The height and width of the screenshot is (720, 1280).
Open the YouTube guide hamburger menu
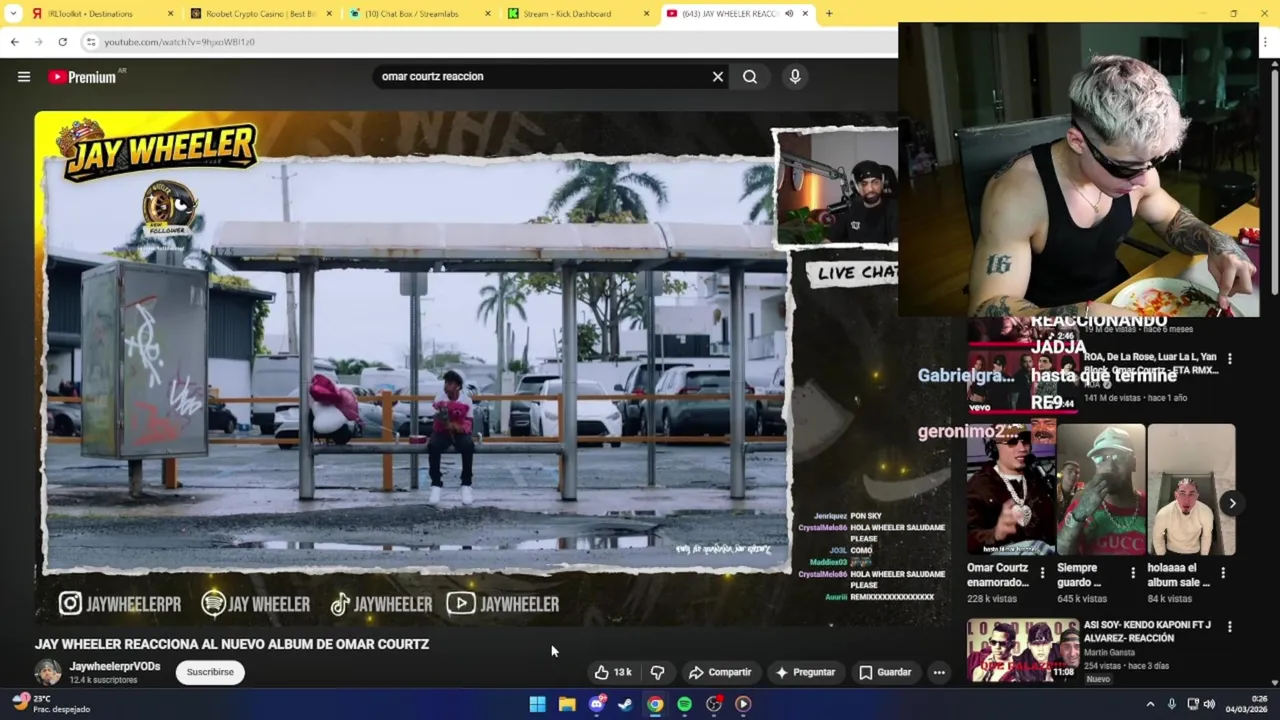tap(24, 77)
